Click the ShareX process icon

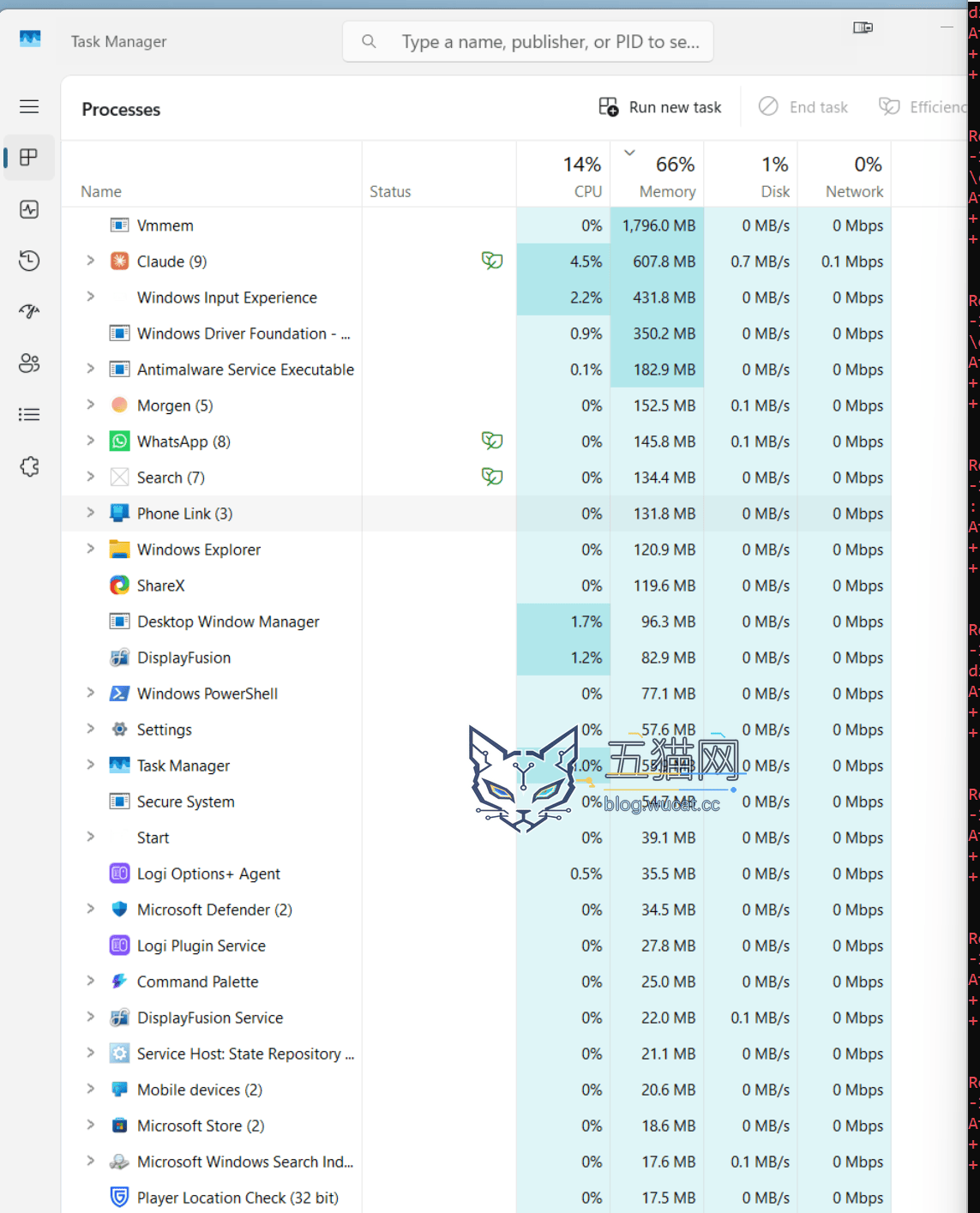pyautogui.click(x=120, y=585)
